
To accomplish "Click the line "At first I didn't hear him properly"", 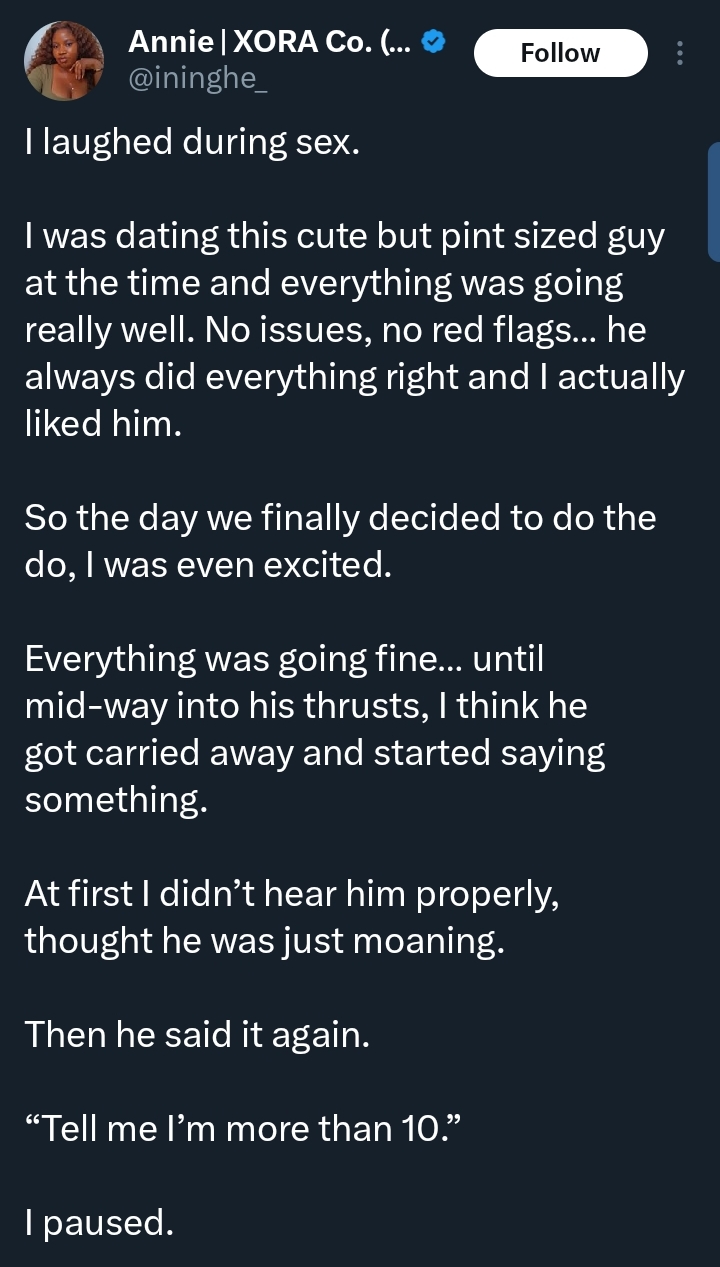I will (x=291, y=893).
